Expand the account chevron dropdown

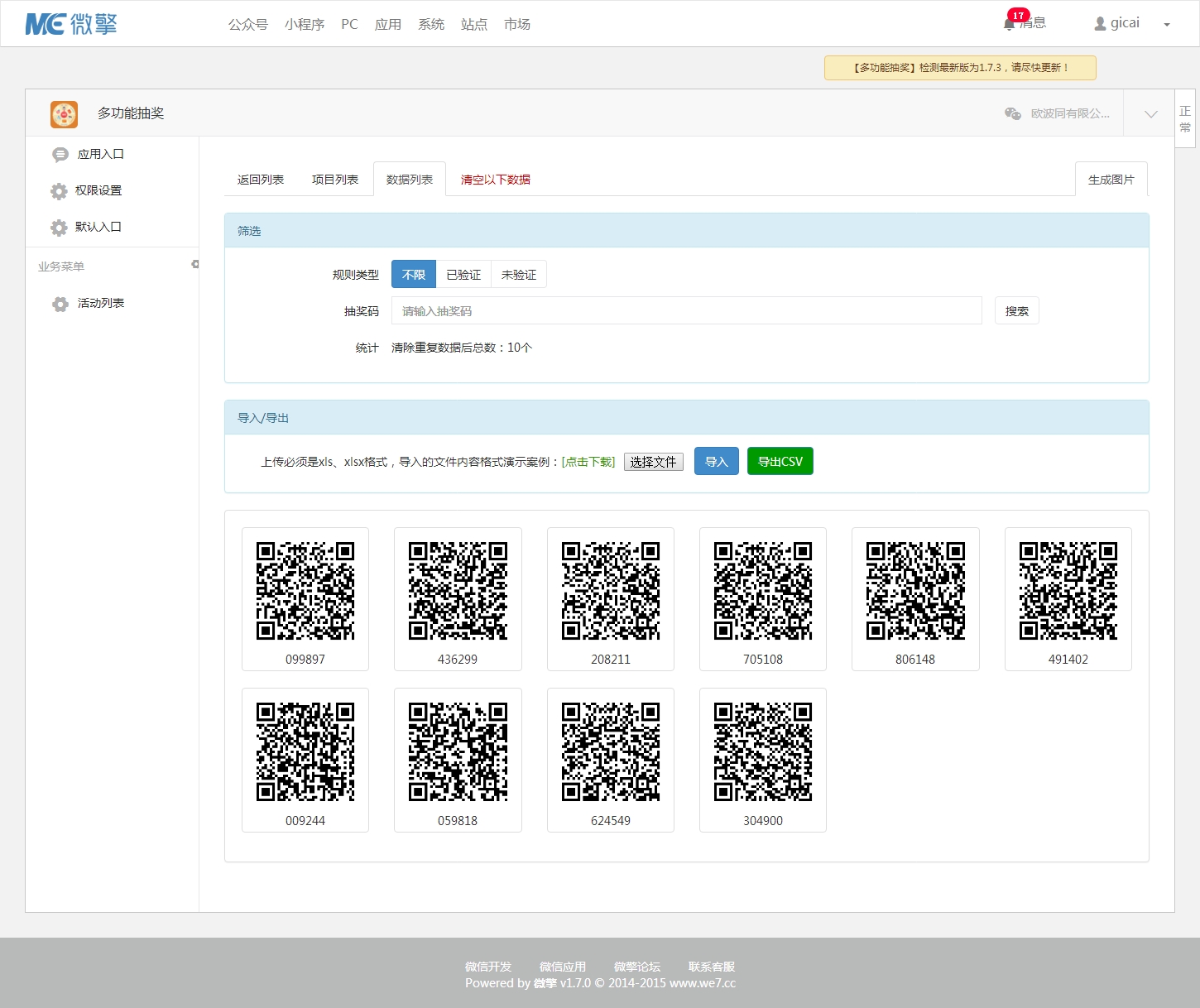pos(1150,114)
